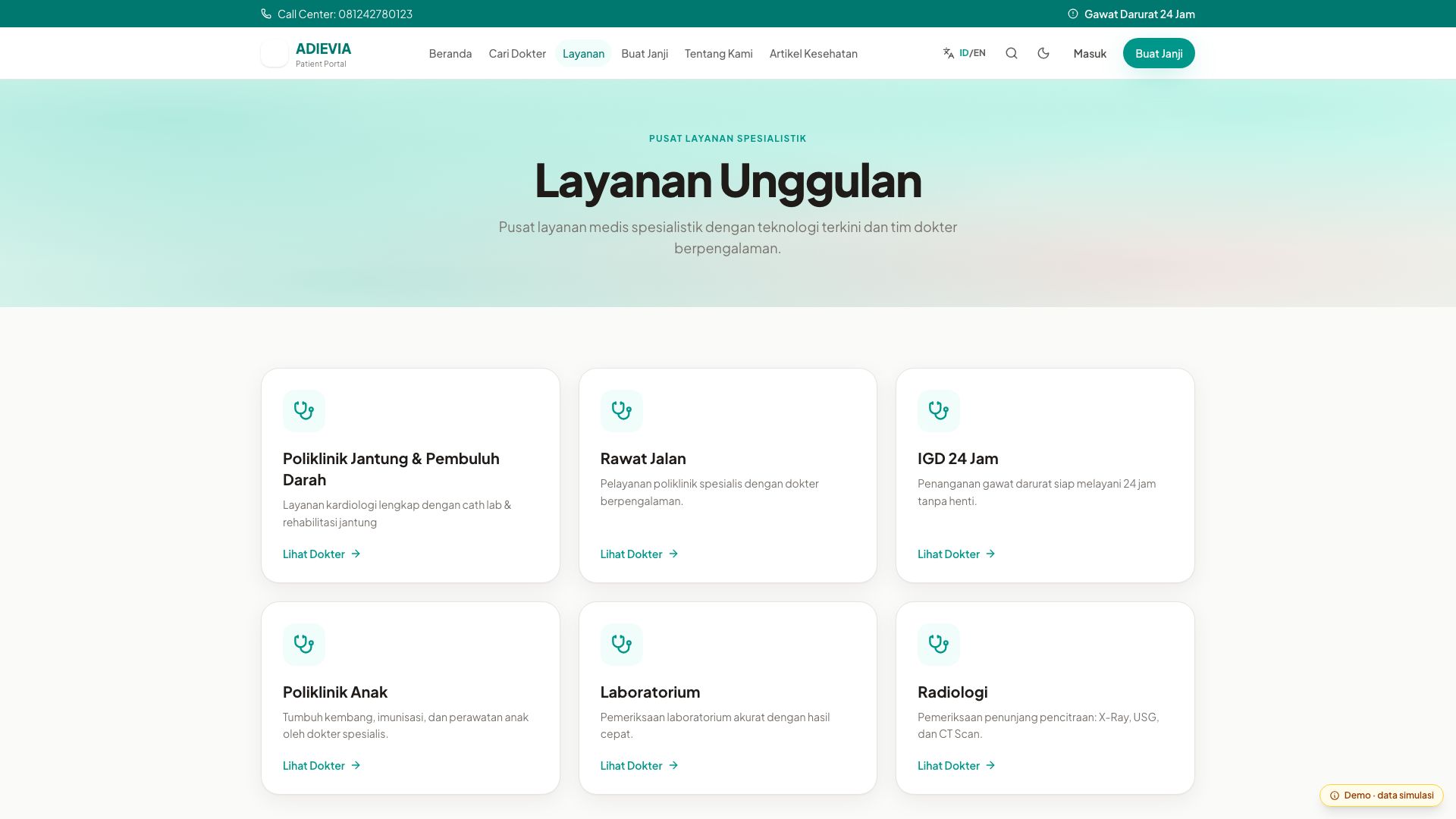Click the clock icon beside Gawat Darurat
Screen dimensions: 1456x819
click(1073, 14)
